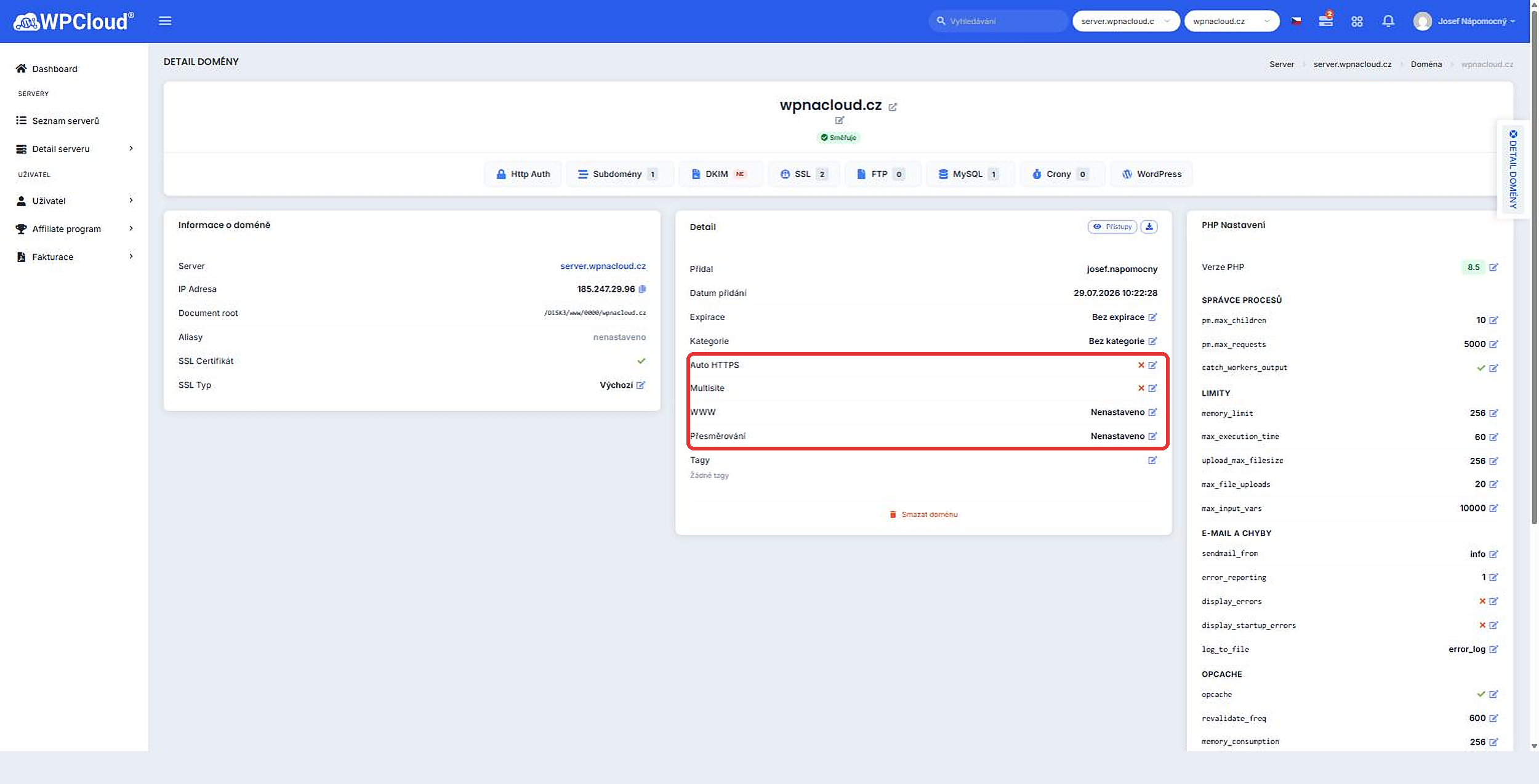
Task: Open wpnacloud.cz in external link icon
Action: pos(893,107)
